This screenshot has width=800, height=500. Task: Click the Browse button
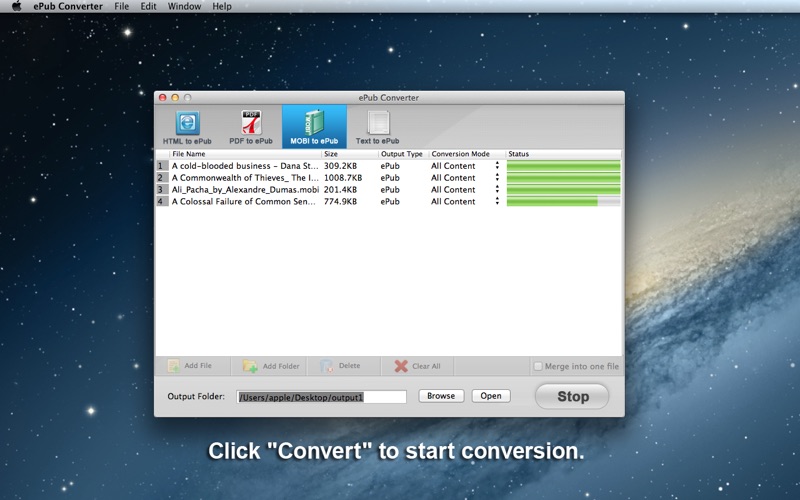pyautogui.click(x=441, y=396)
